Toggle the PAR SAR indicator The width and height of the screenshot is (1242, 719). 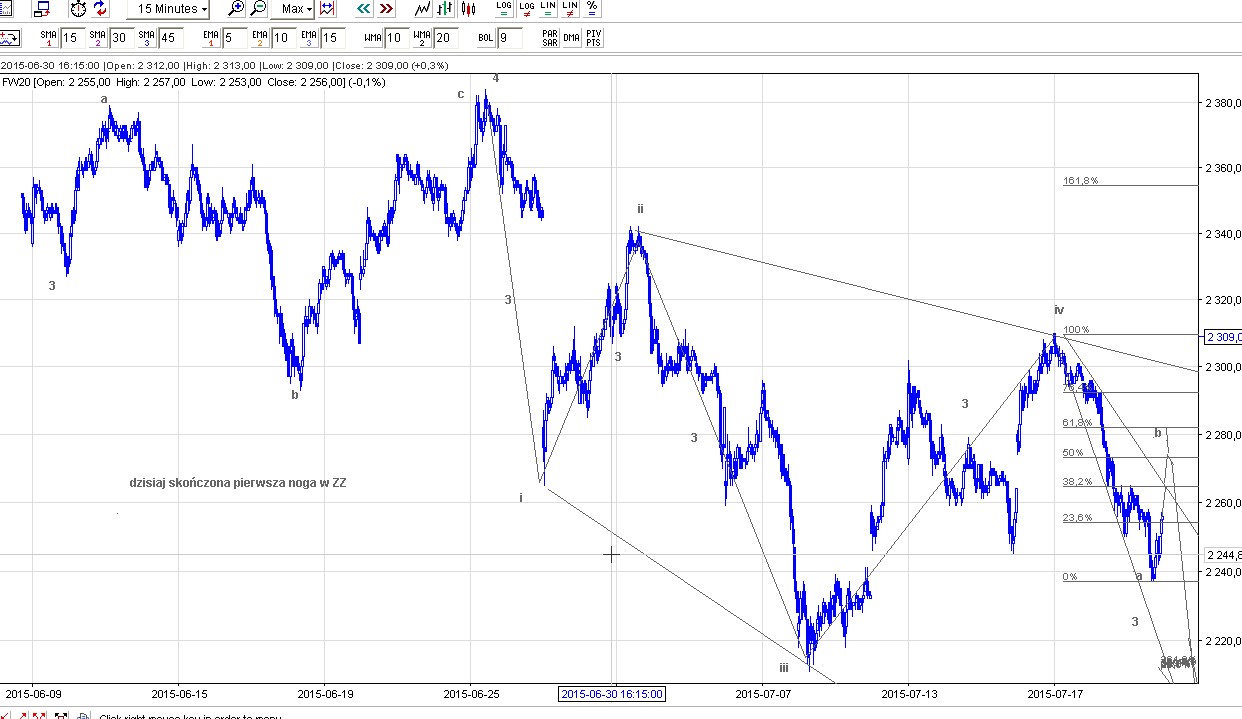click(x=549, y=38)
